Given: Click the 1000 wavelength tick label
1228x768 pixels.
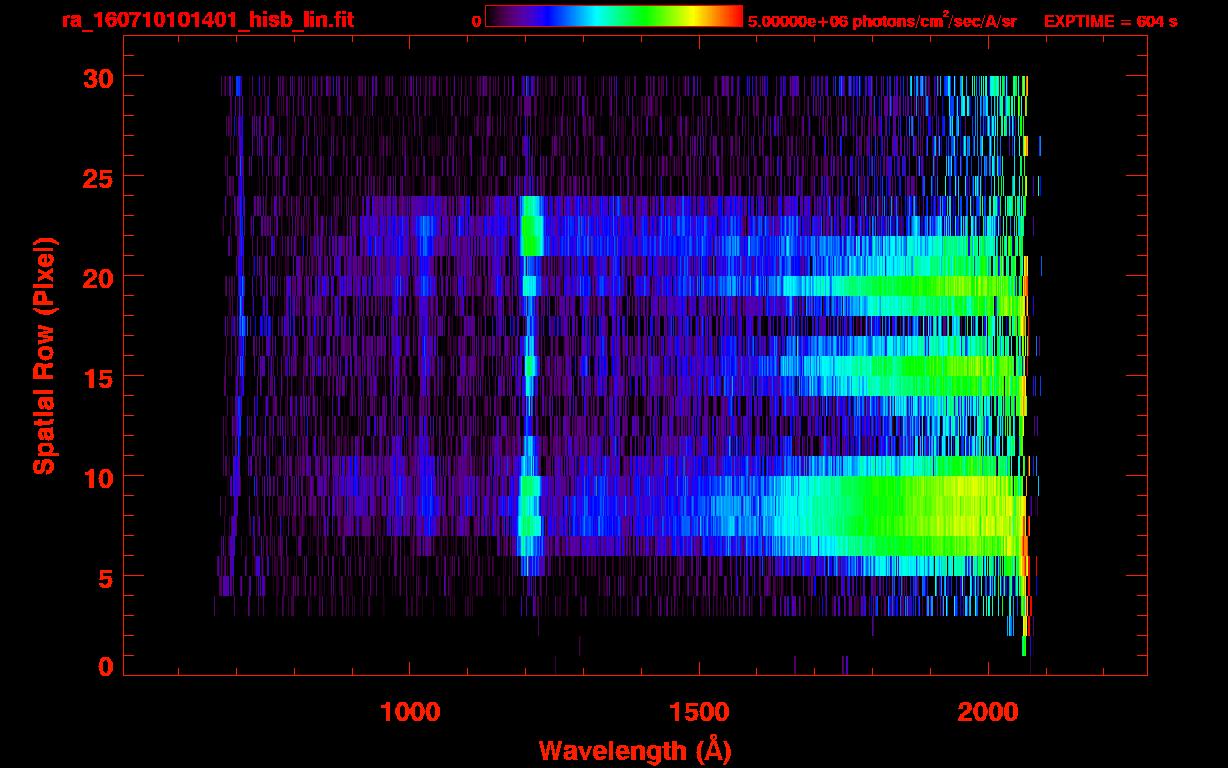Looking at the screenshot, I should tap(410, 712).
